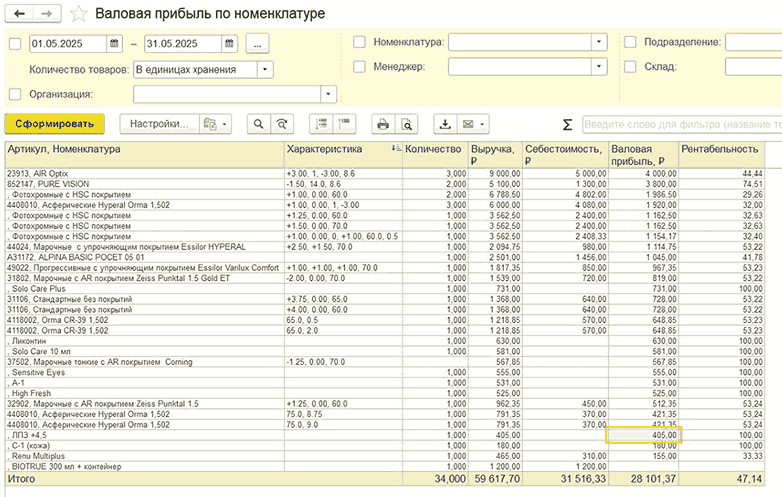
Task: Click the sort indicator in Характеристика header
Action: click(x=395, y=148)
